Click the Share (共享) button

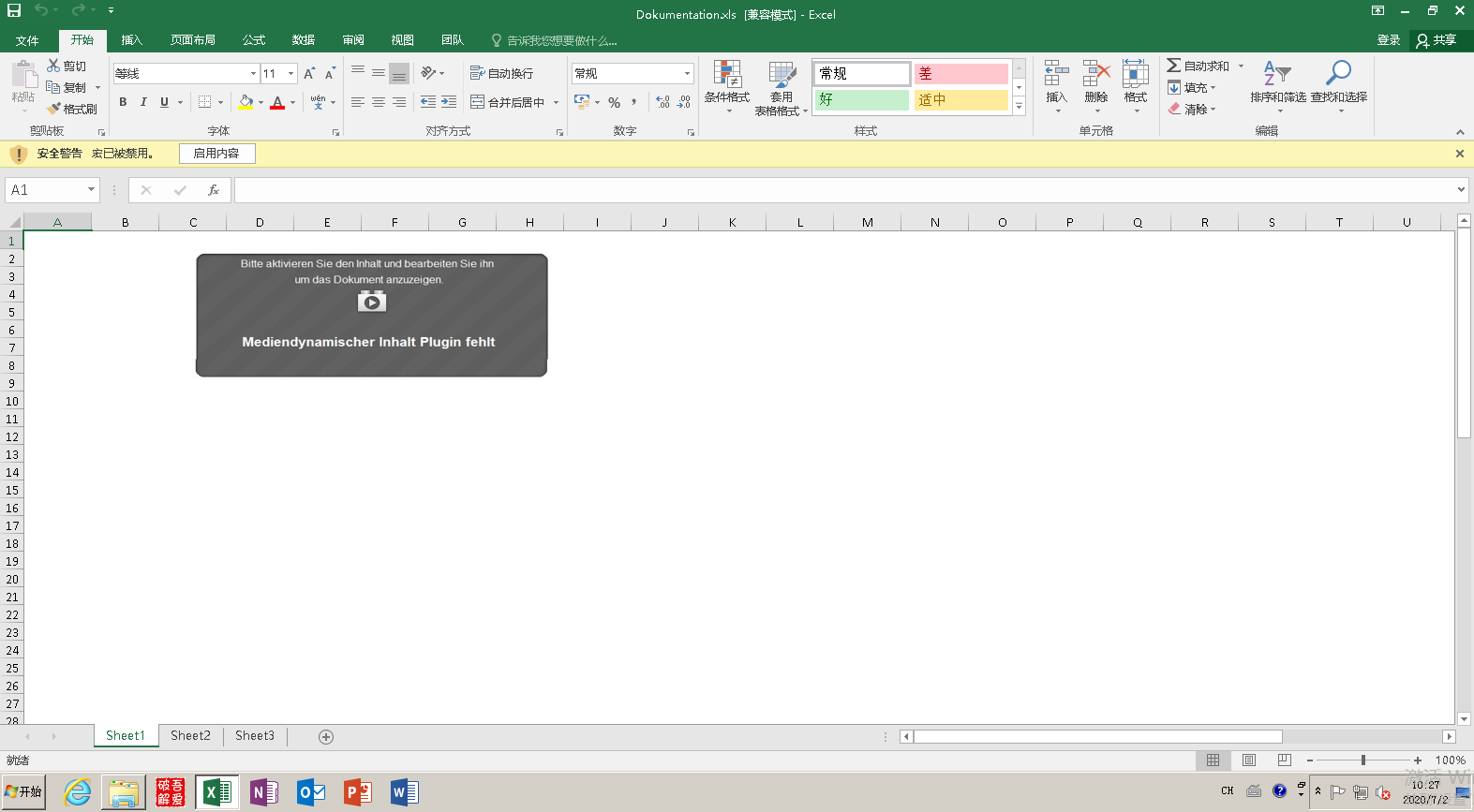[1437, 40]
